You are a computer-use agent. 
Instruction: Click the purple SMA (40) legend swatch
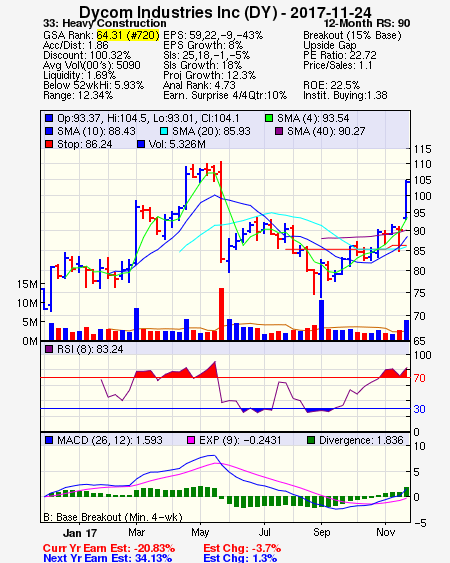pos(279,131)
